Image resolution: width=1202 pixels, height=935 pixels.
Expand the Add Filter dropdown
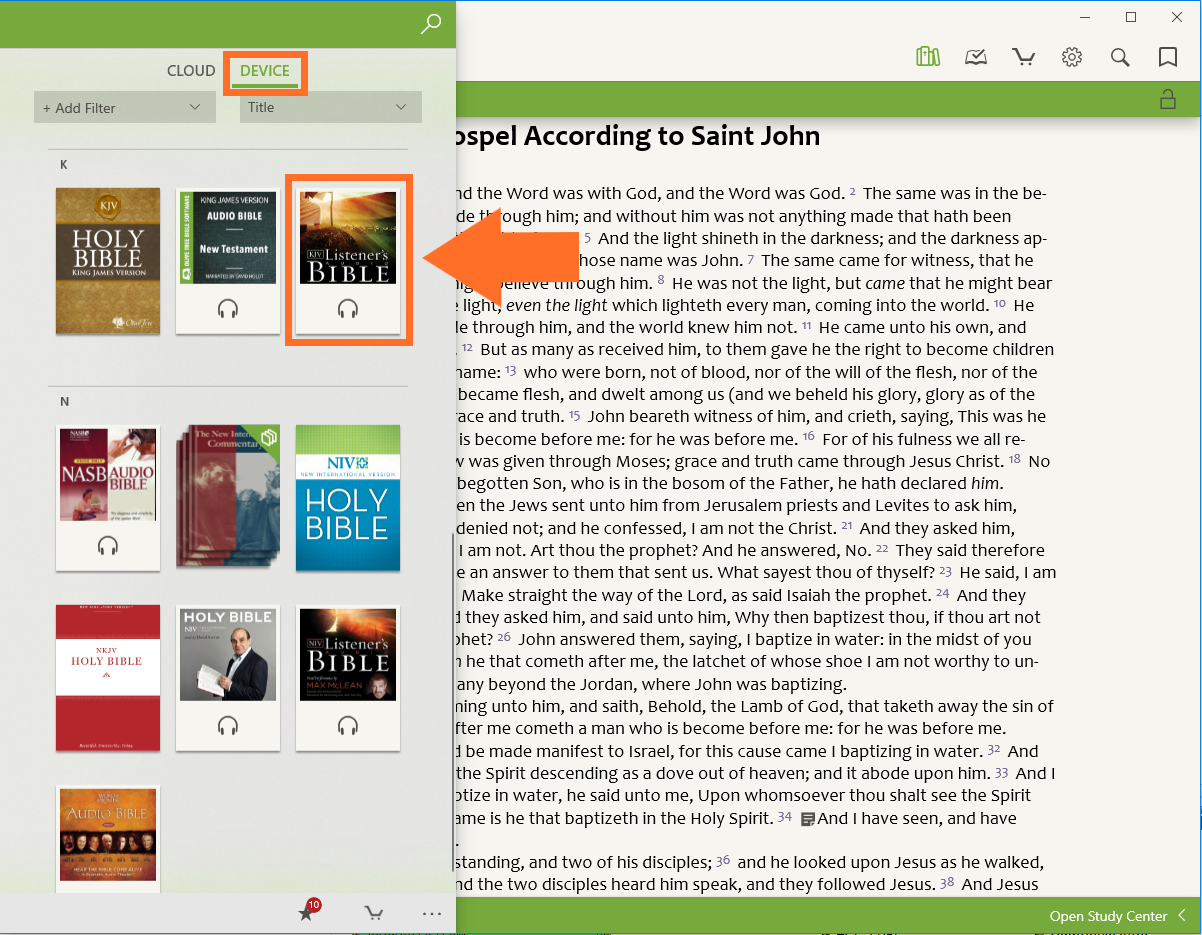pyautogui.click(x=124, y=107)
